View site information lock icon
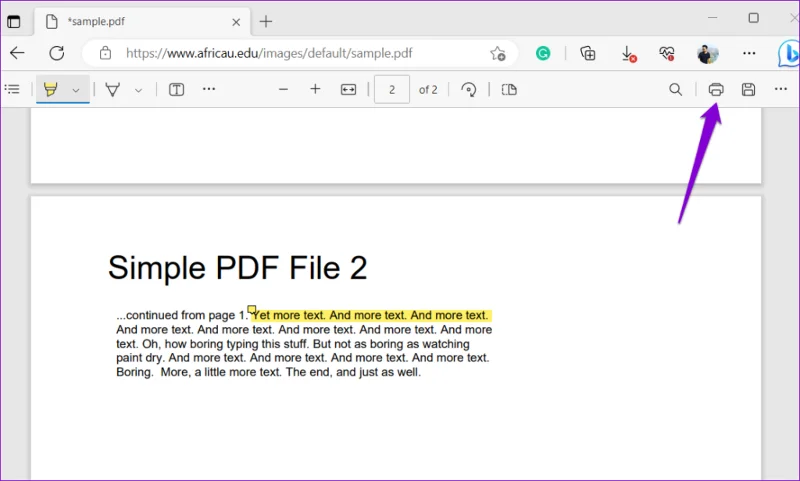The image size is (800, 481). point(105,53)
